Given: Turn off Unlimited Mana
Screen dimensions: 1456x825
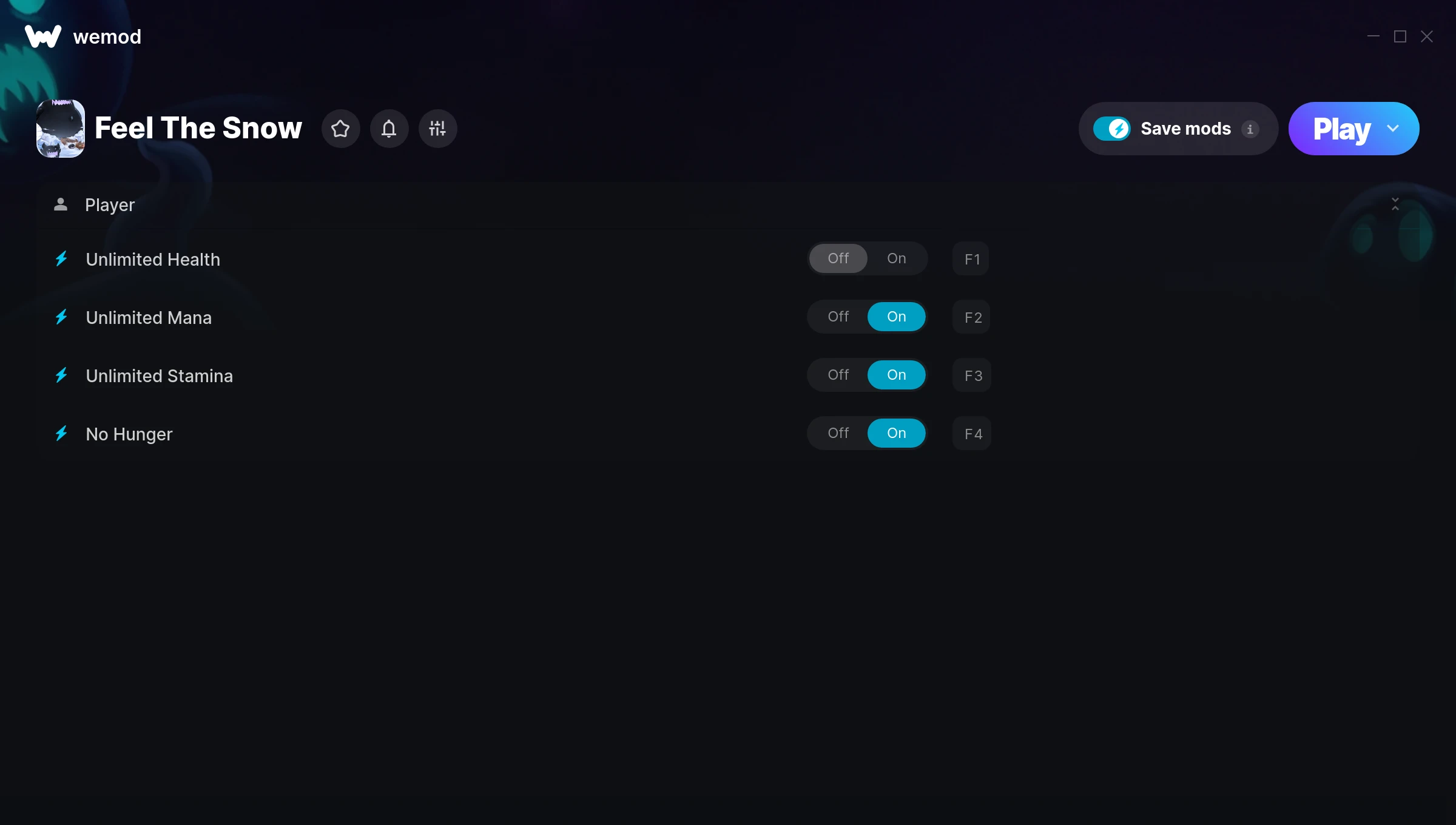Looking at the screenshot, I should pos(838,317).
